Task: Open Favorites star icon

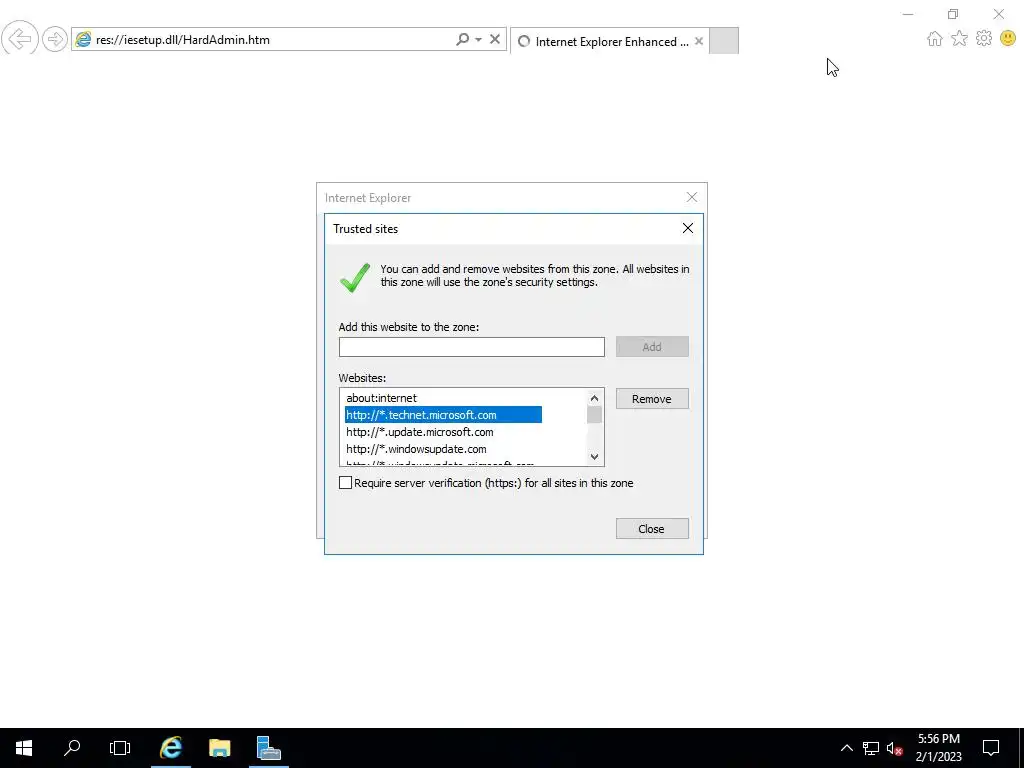Action: pos(959,39)
